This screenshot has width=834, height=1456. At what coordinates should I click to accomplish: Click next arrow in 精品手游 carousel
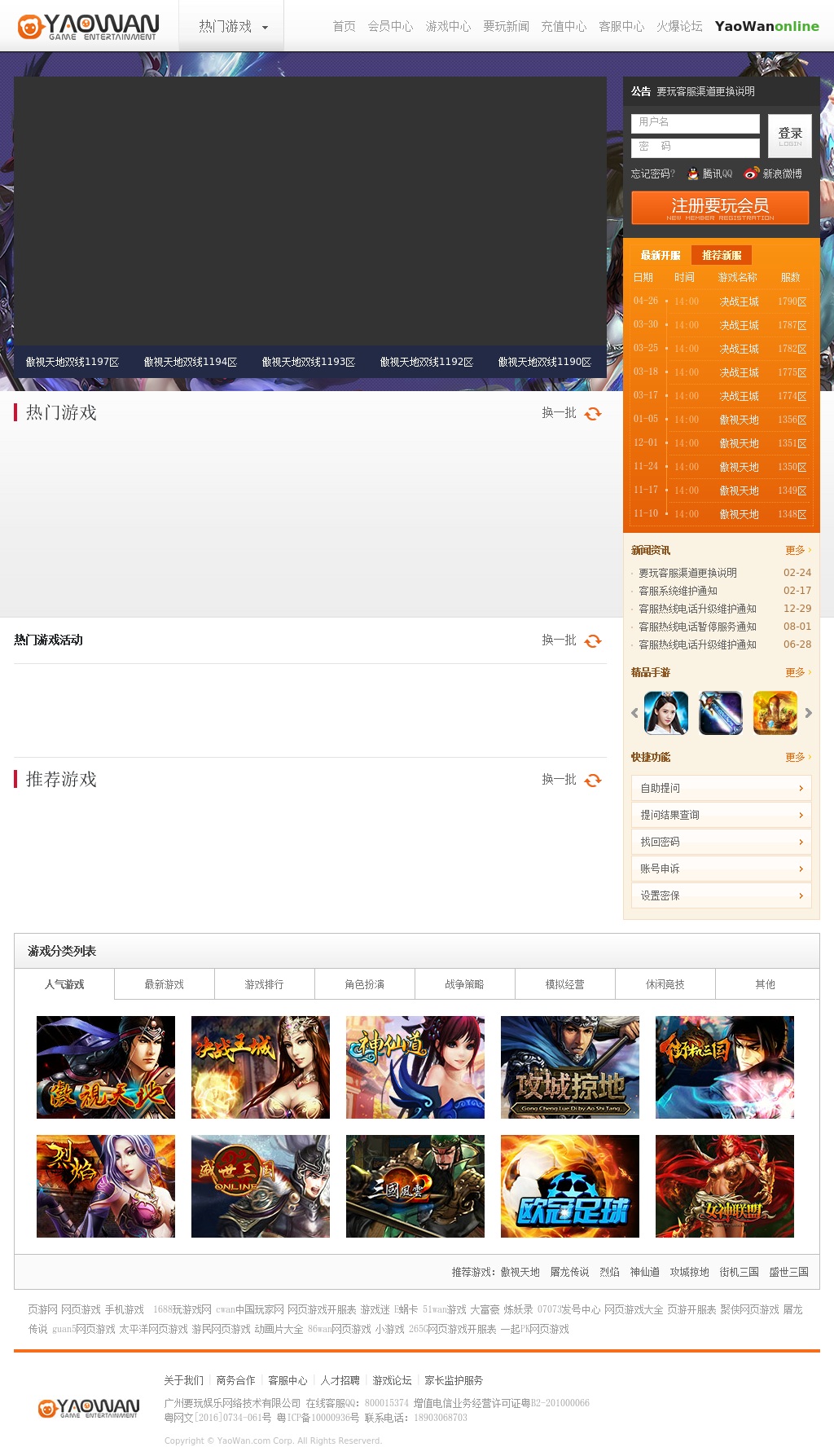pos(808,713)
